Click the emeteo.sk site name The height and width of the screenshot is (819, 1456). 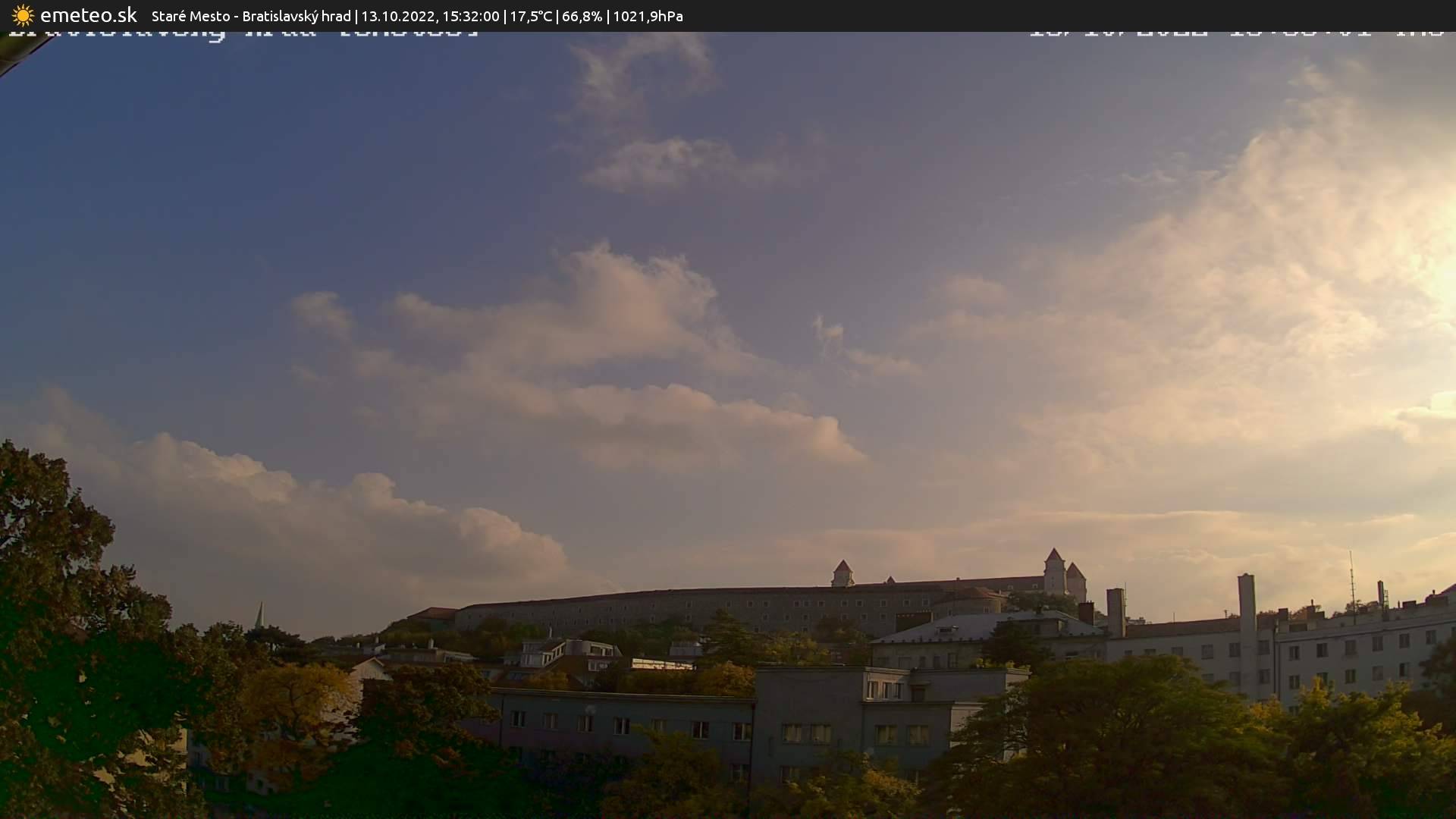pyautogui.click(x=88, y=15)
